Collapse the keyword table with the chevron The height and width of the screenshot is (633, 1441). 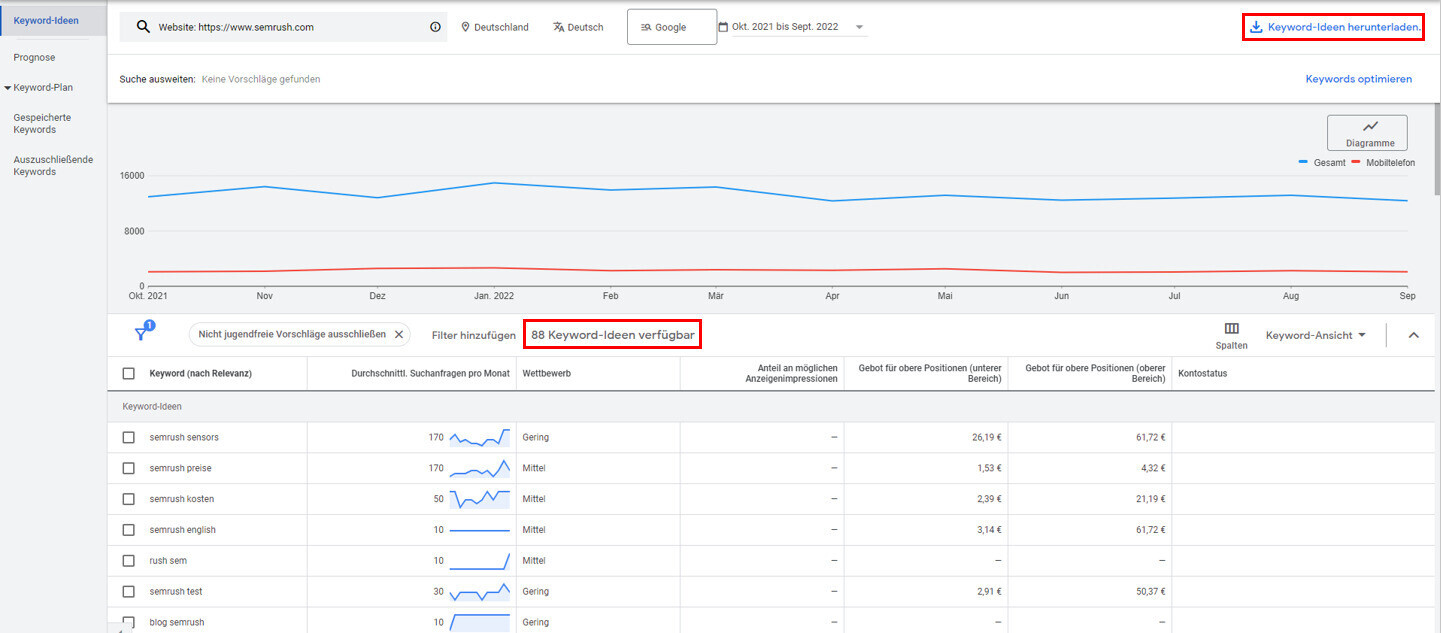[1413, 335]
